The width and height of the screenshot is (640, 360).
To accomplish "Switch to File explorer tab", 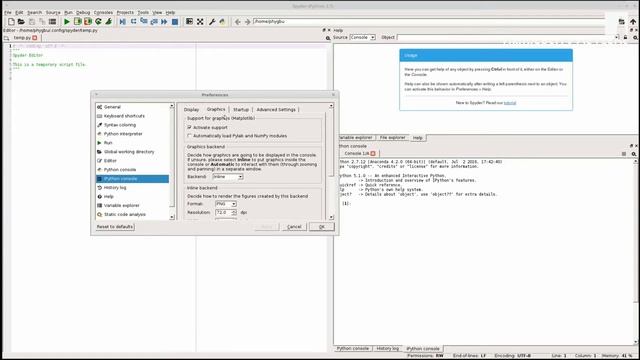I will pos(392,138).
